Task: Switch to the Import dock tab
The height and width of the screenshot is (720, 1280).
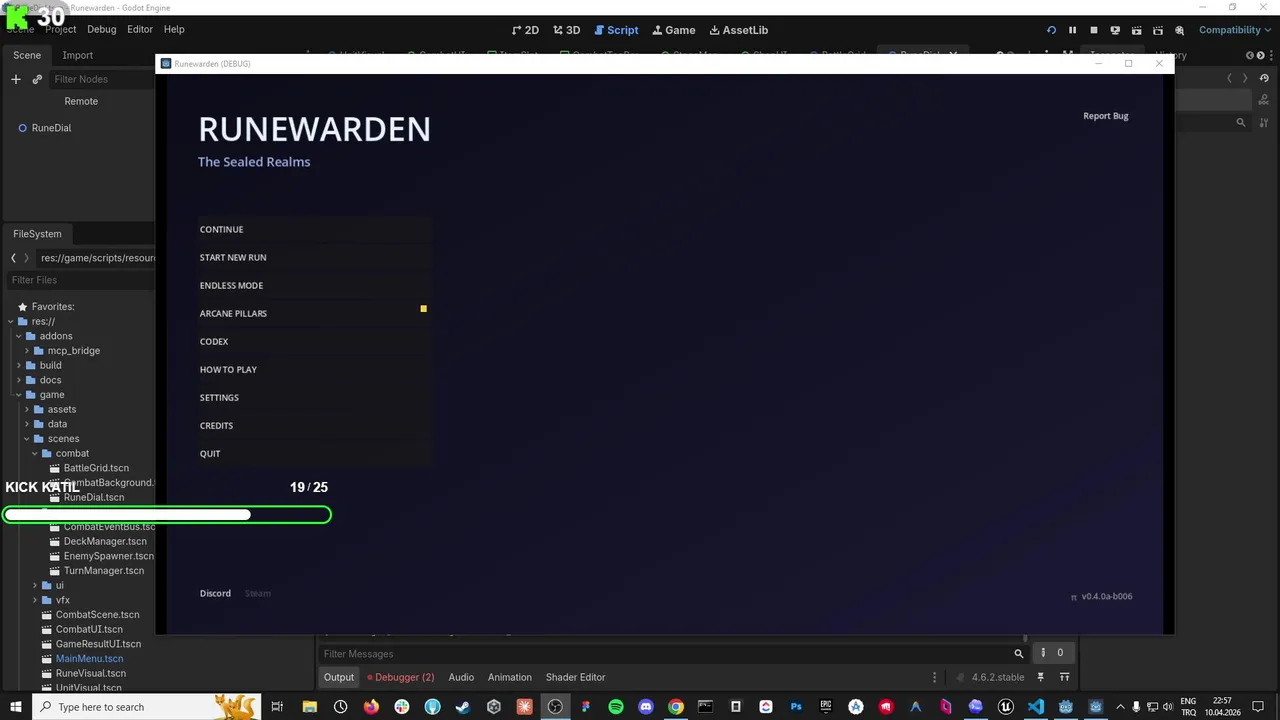Action: click(x=77, y=55)
